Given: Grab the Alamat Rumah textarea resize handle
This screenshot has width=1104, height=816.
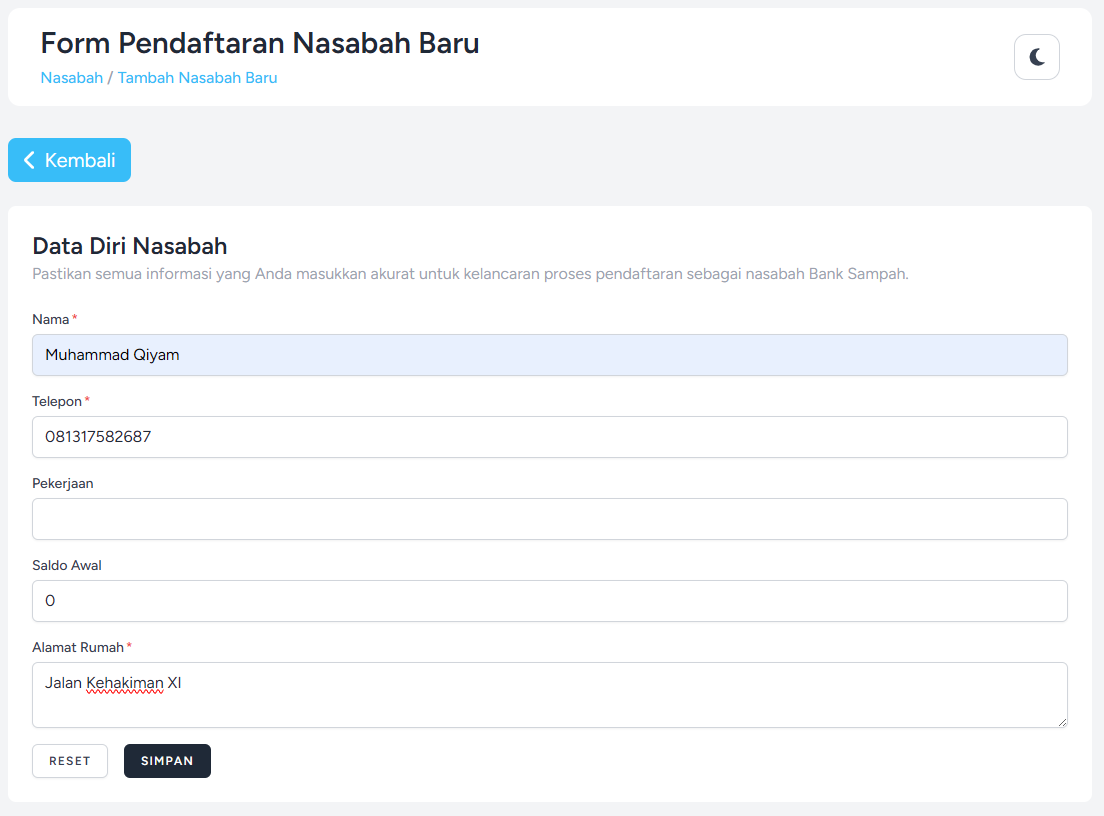Looking at the screenshot, I should pos(1061,721).
